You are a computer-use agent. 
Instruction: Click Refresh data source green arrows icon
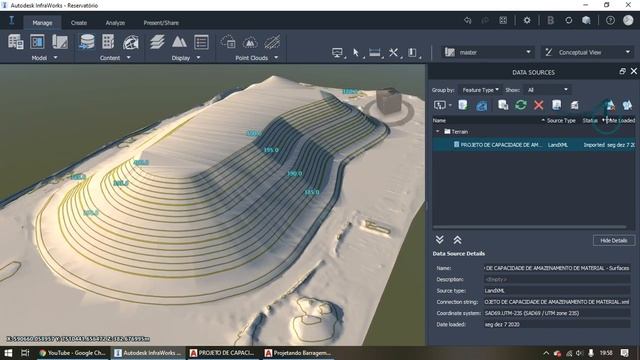[521, 105]
